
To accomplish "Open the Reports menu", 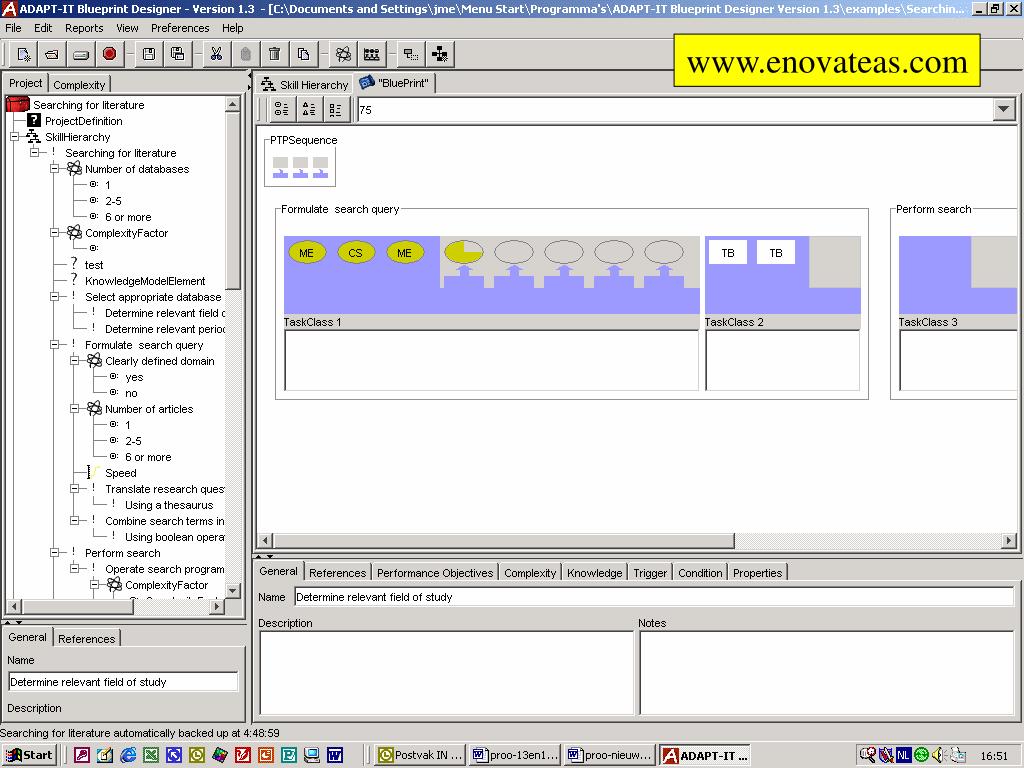I will [x=84, y=28].
